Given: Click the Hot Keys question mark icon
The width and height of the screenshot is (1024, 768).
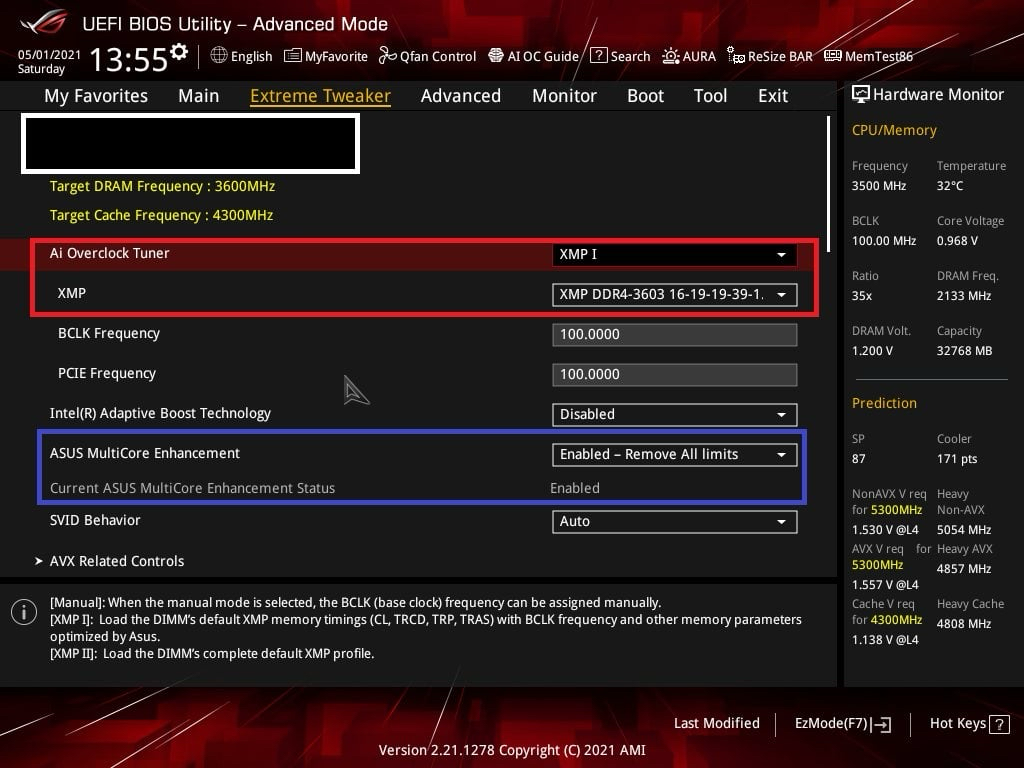Looking at the screenshot, I should click(999, 724).
